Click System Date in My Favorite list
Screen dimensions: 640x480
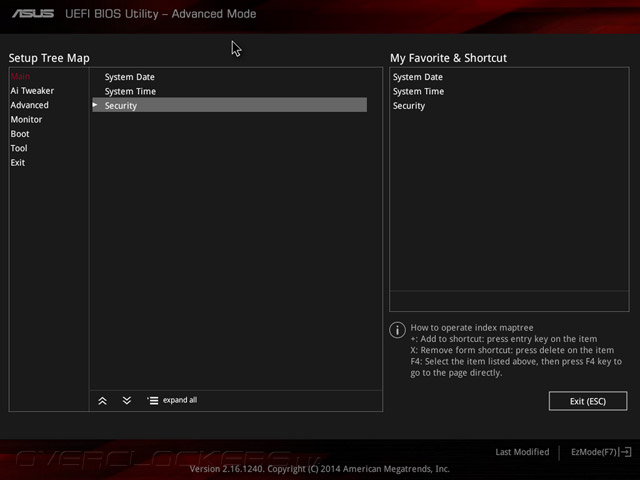(x=418, y=77)
